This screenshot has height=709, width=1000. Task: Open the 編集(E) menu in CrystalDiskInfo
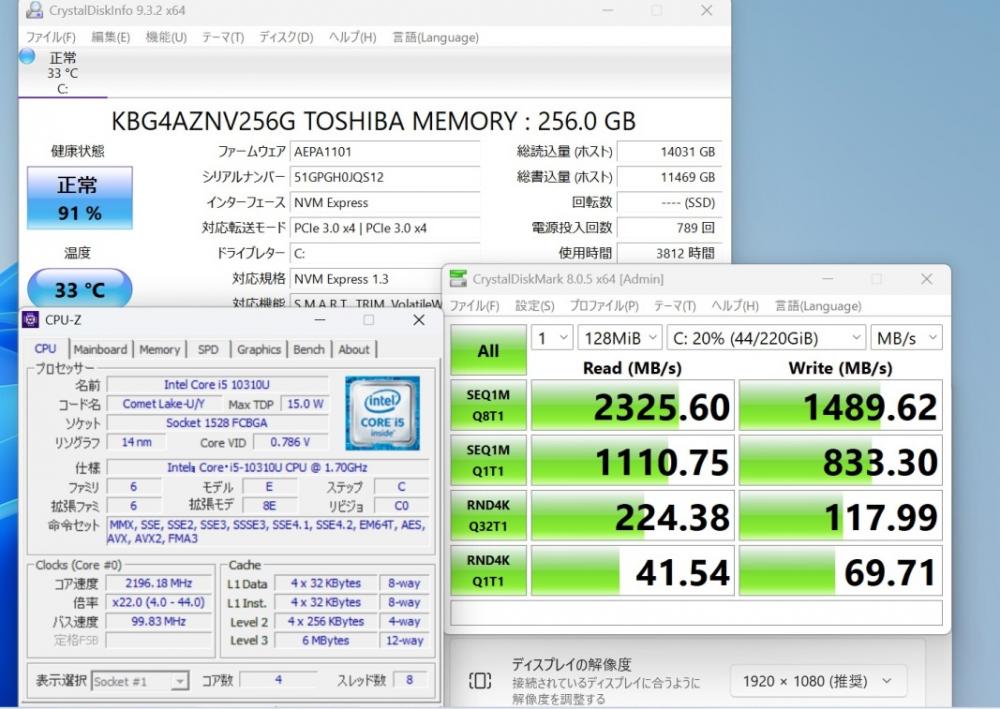tap(110, 37)
